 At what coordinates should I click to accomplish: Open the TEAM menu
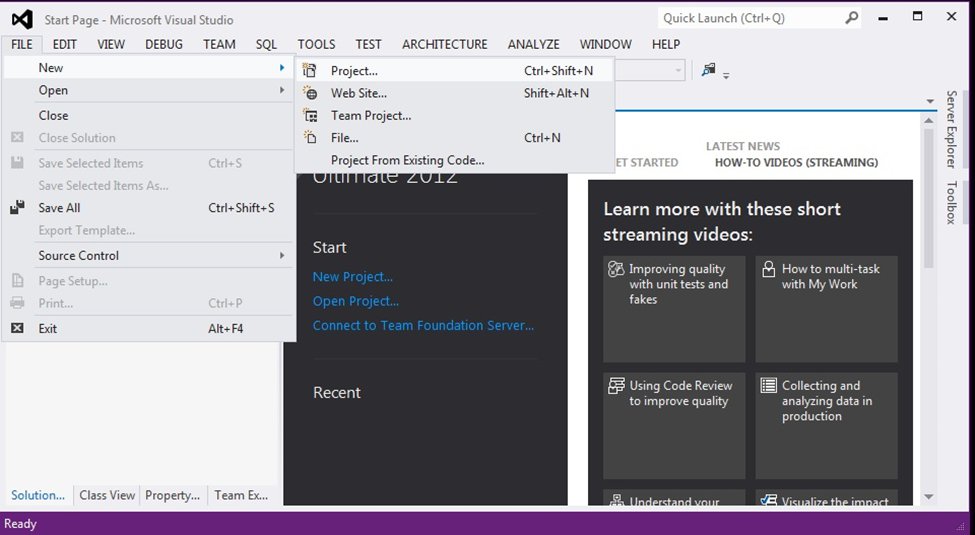[x=219, y=44]
